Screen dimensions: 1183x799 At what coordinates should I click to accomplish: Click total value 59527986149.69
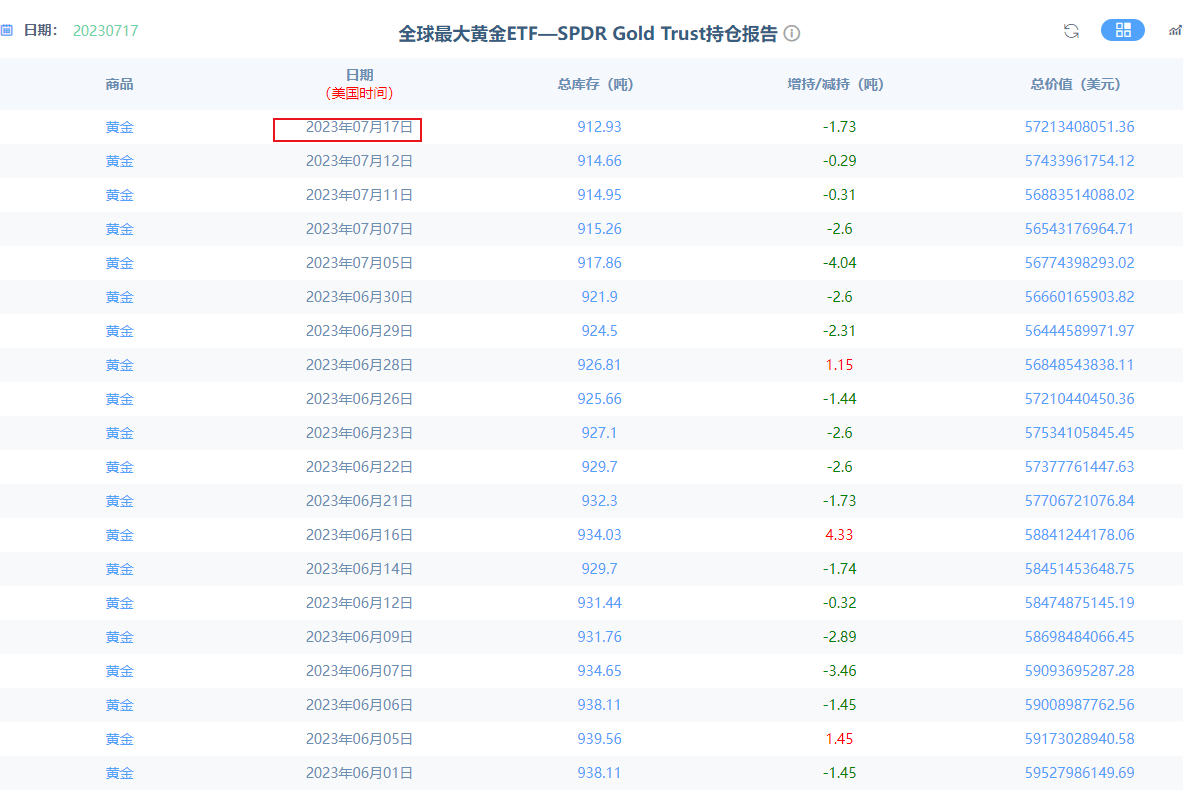pyautogui.click(x=1079, y=773)
